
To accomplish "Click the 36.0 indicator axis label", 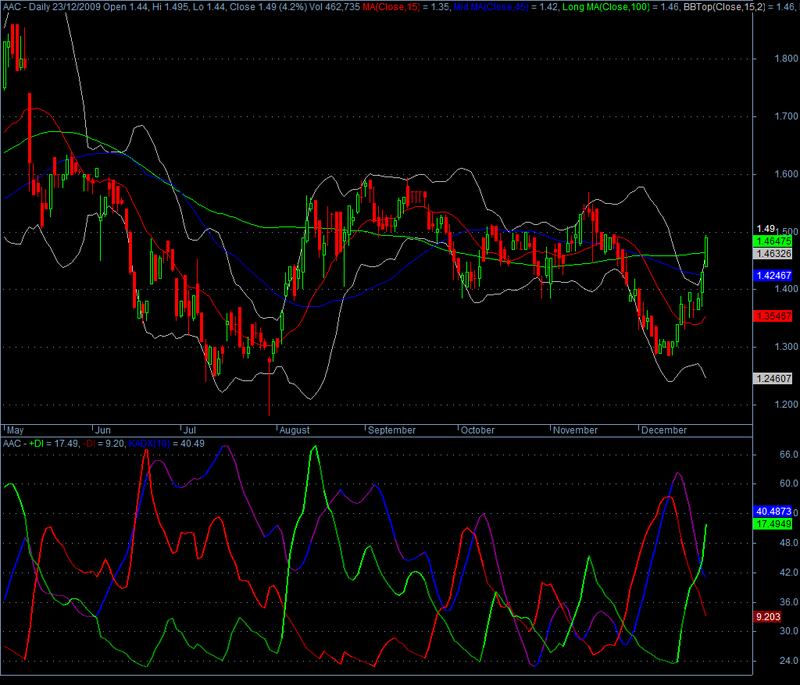I will coord(789,602).
